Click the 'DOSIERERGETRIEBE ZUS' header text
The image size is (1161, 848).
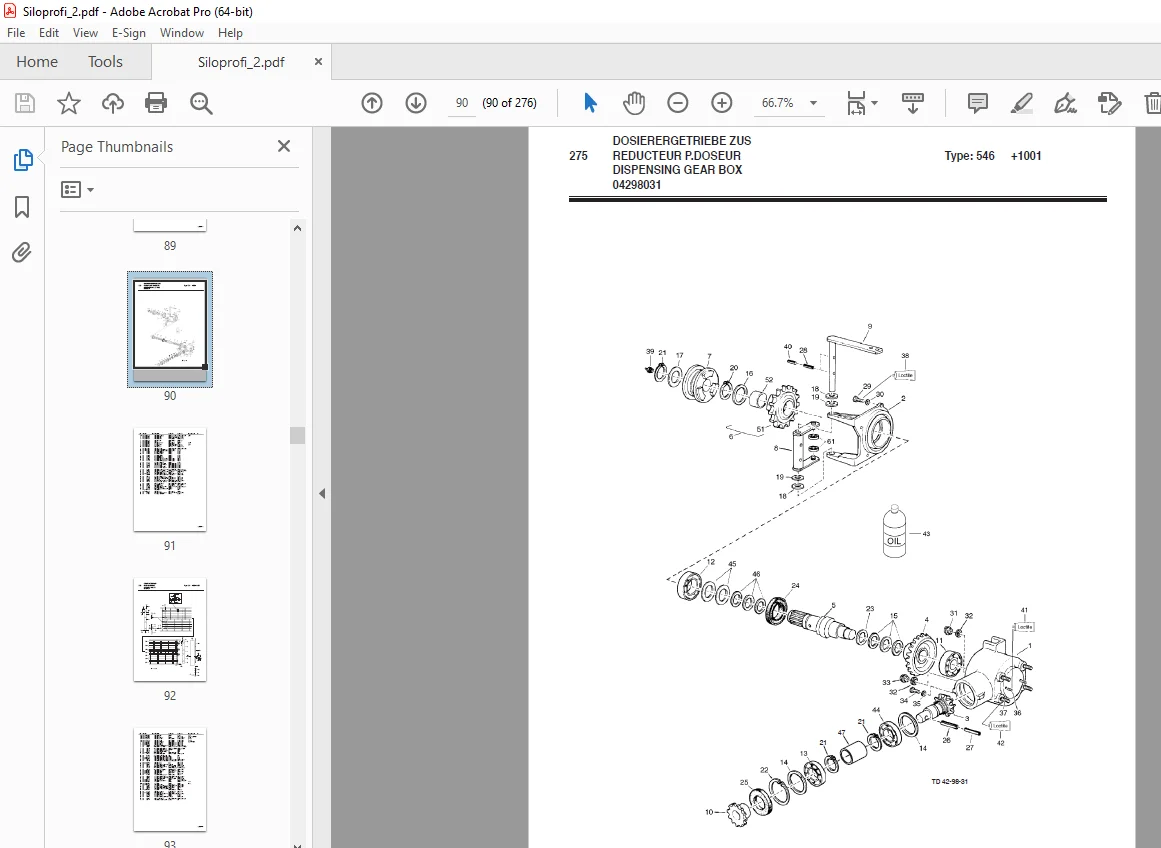point(681,141)
